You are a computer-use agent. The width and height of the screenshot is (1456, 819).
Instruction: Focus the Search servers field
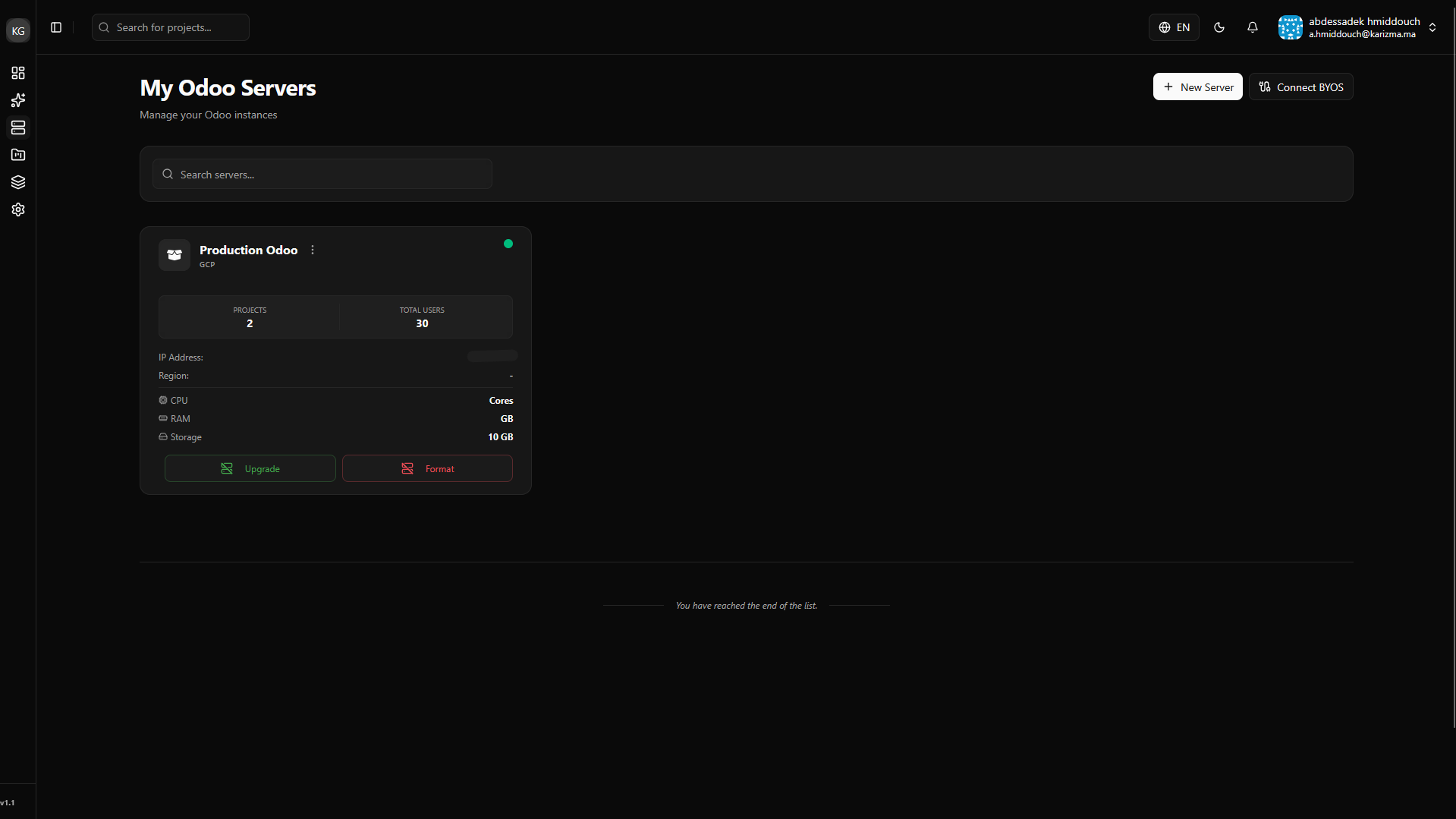point(322,174)
